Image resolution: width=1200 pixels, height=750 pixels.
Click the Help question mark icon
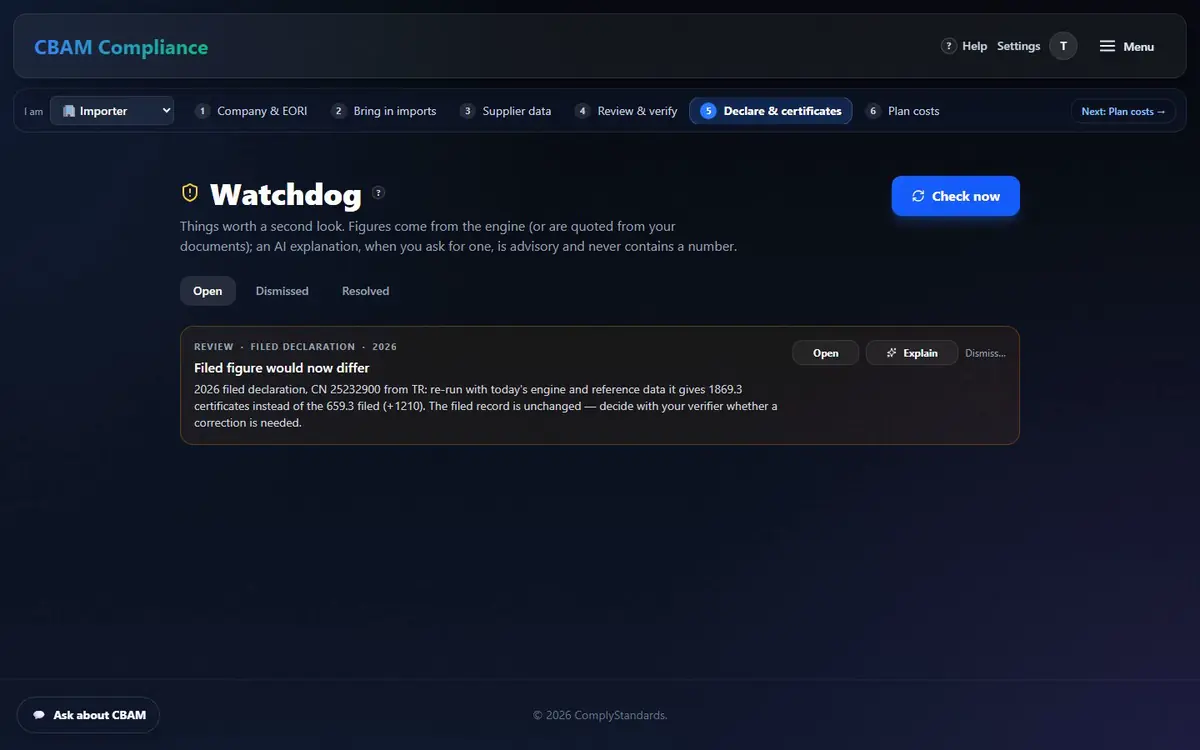(x=949, y=46)
